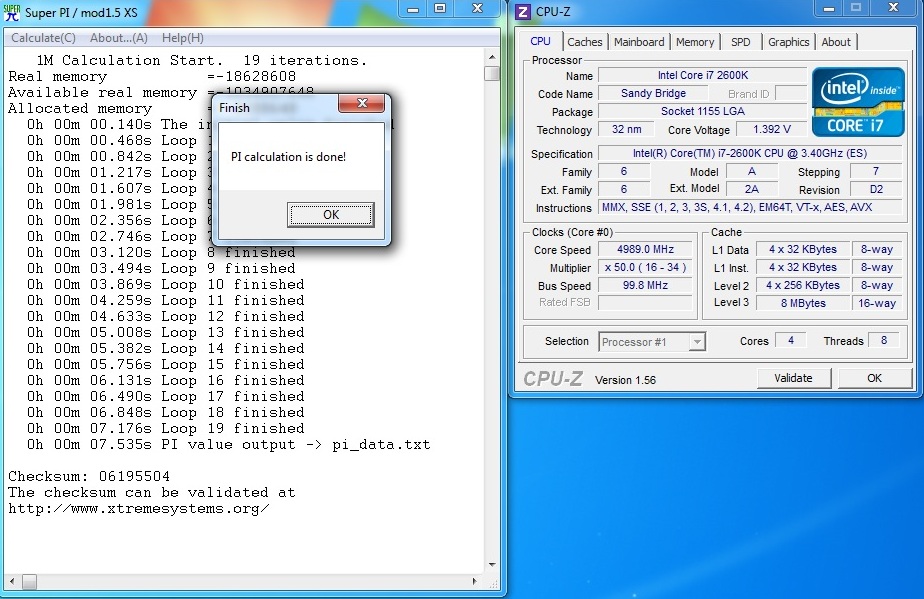Click the Super PI horizontal scrollbar right arrow
The height and width of the screenshot is (599, 924).
tap(475, 582)
